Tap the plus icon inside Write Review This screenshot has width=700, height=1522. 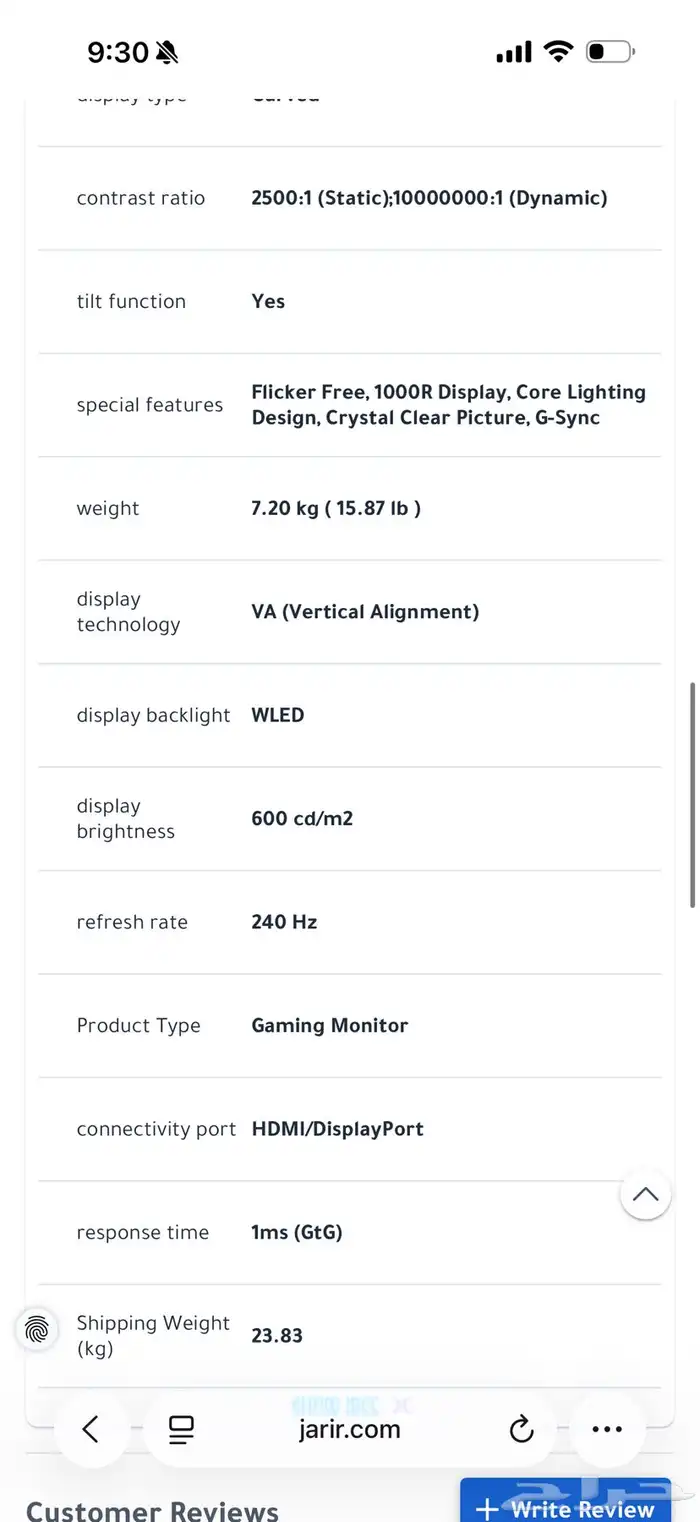[486, 1510]
